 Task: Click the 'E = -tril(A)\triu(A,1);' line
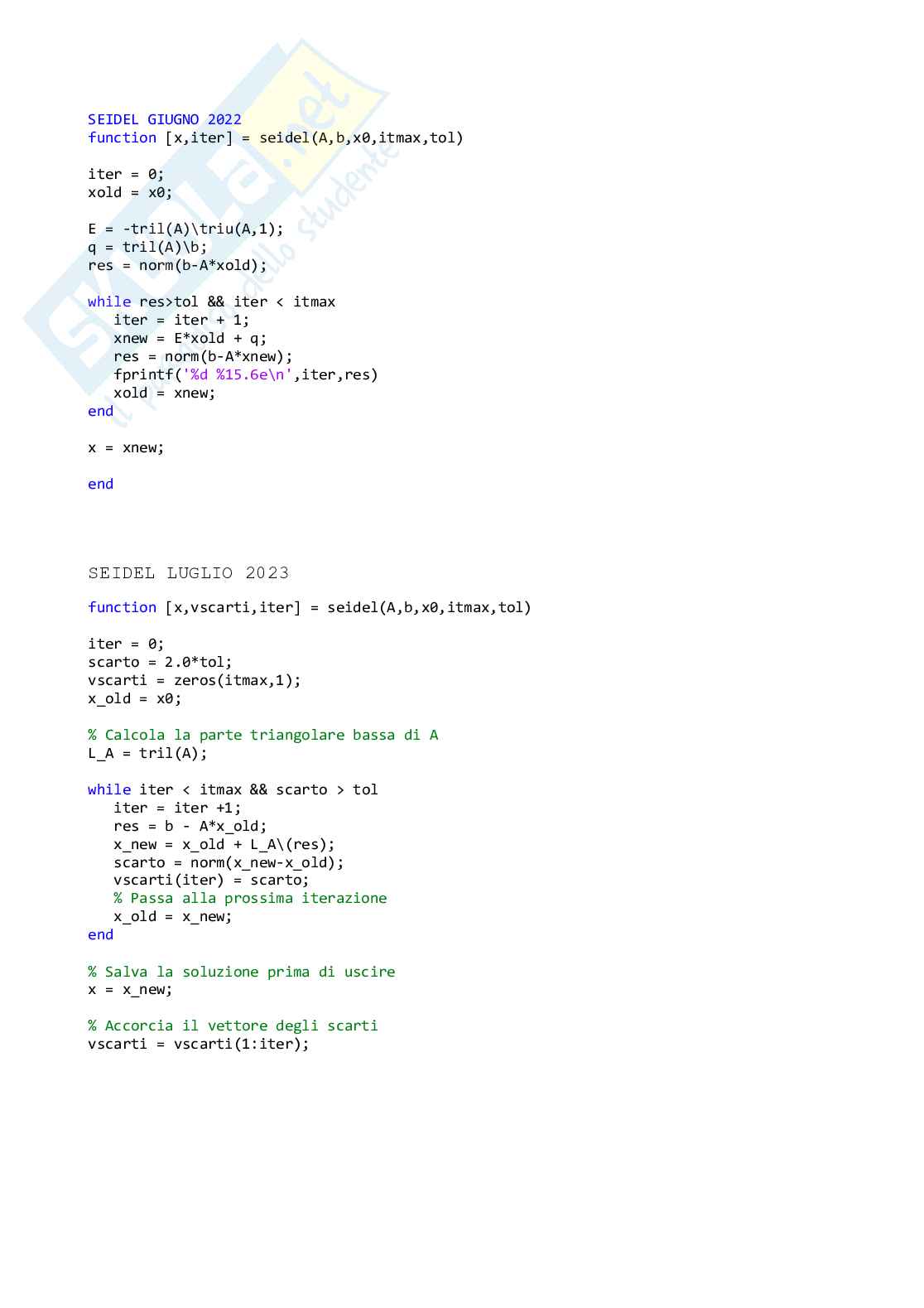[185, 229]
